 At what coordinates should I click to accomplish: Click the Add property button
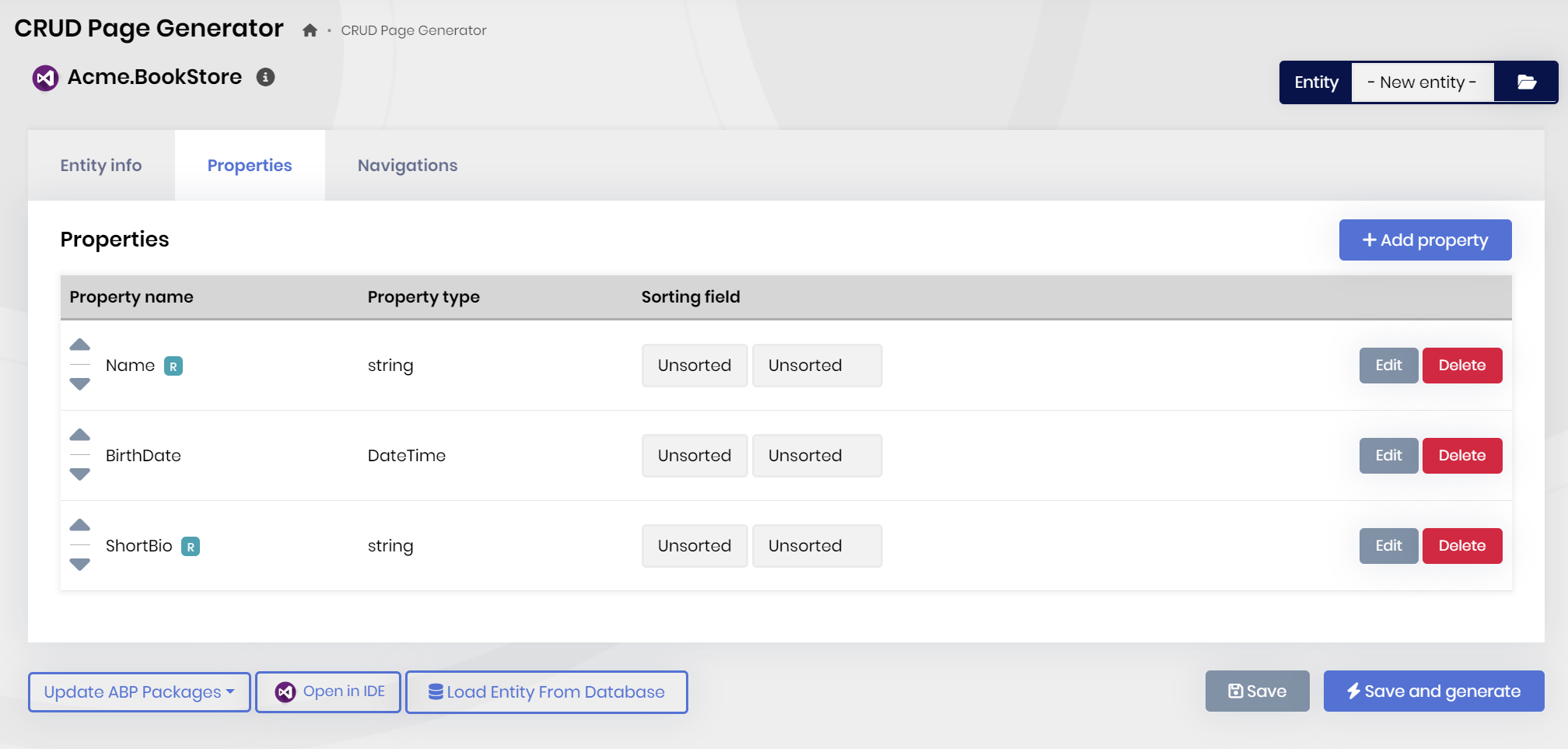[x=1425, y=240]
